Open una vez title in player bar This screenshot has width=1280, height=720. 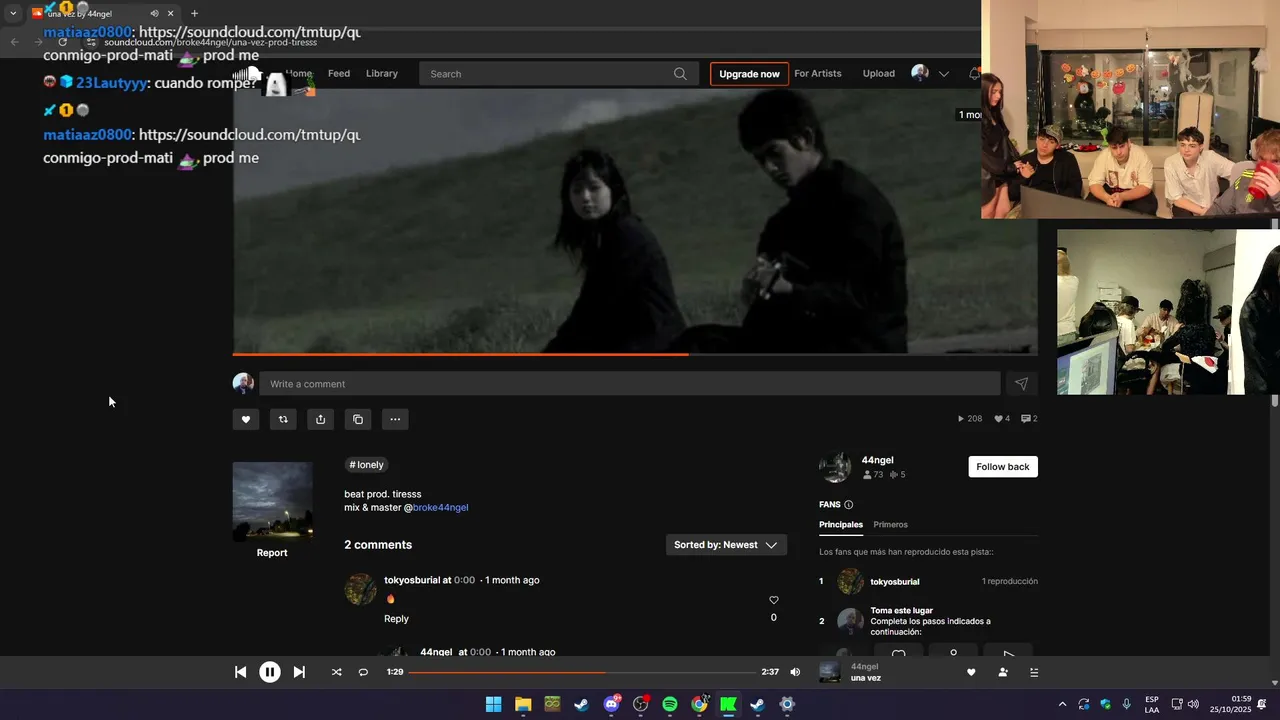[866, 678]
